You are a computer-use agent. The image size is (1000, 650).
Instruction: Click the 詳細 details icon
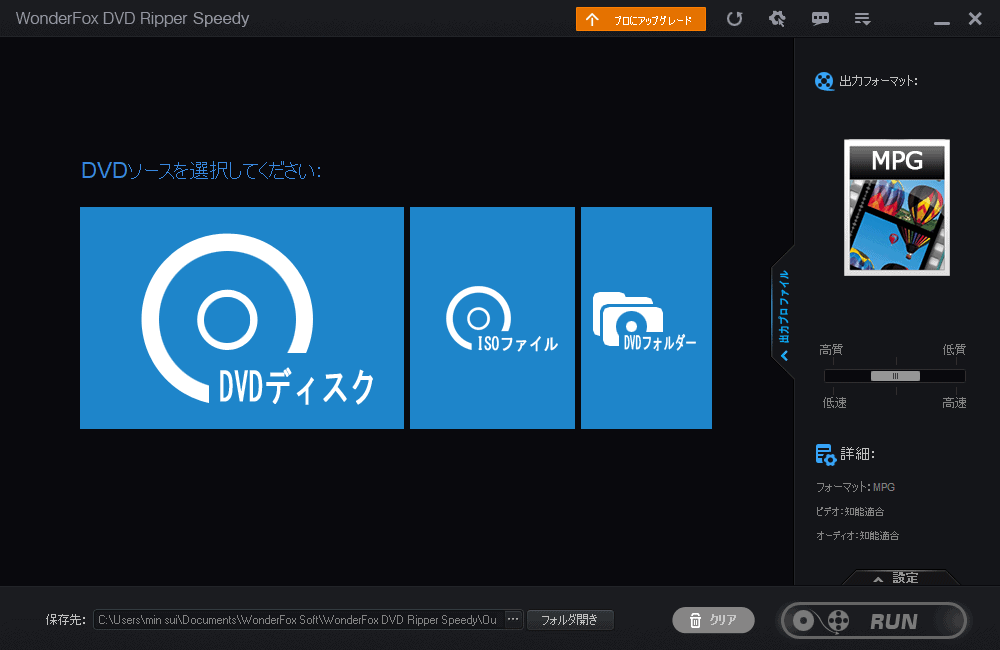point(825,455)
